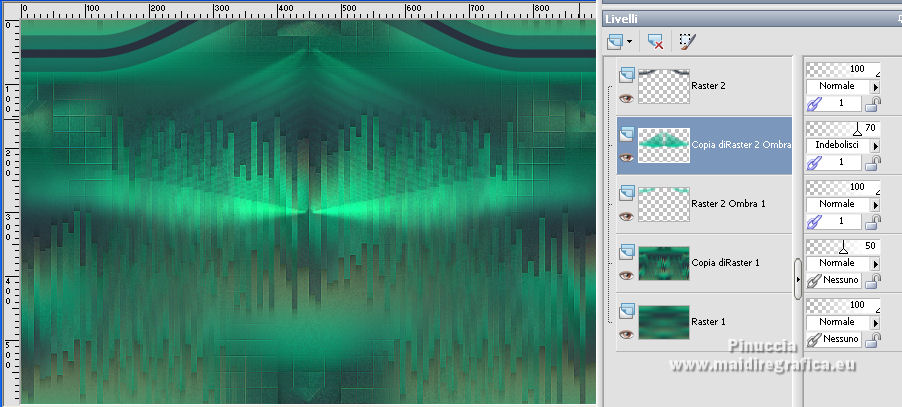
Task: Click Nessuno link field of Copia diRaster 1
Action: click(x=842, y=281)
